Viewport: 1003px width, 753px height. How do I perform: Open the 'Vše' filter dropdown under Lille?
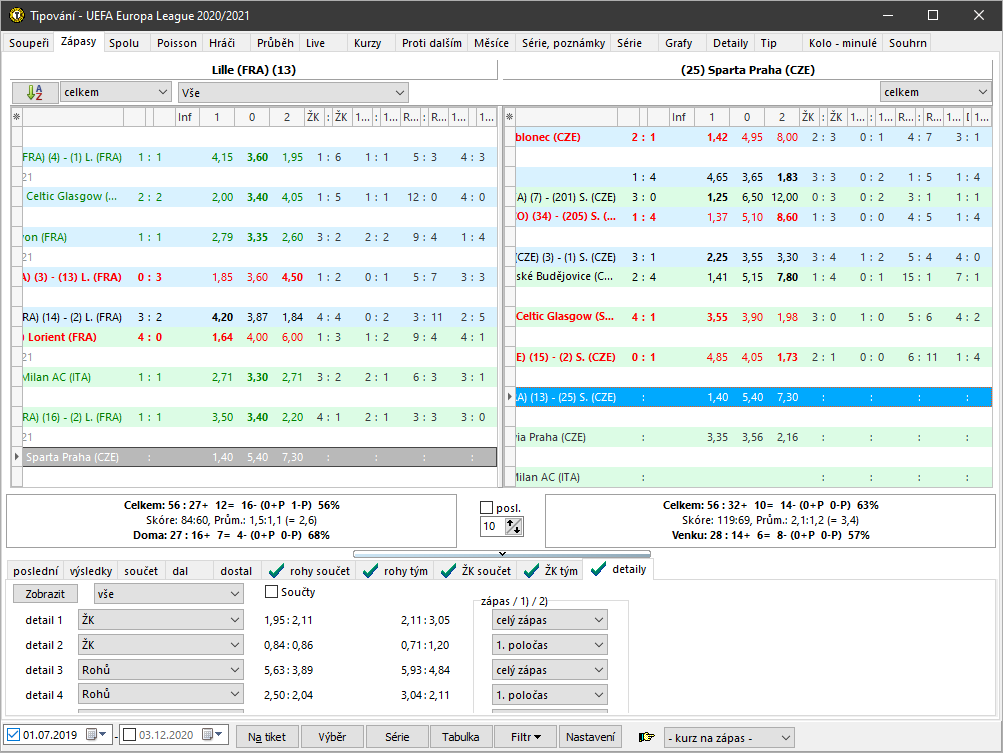[292, 92]
